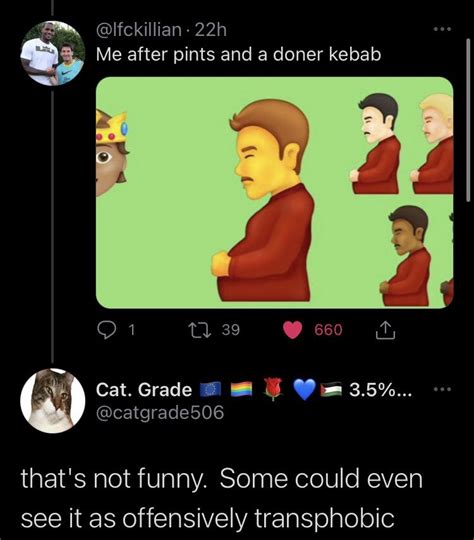Click the like count 660
The width and height of the screenshot is (474, 540).
328,330
